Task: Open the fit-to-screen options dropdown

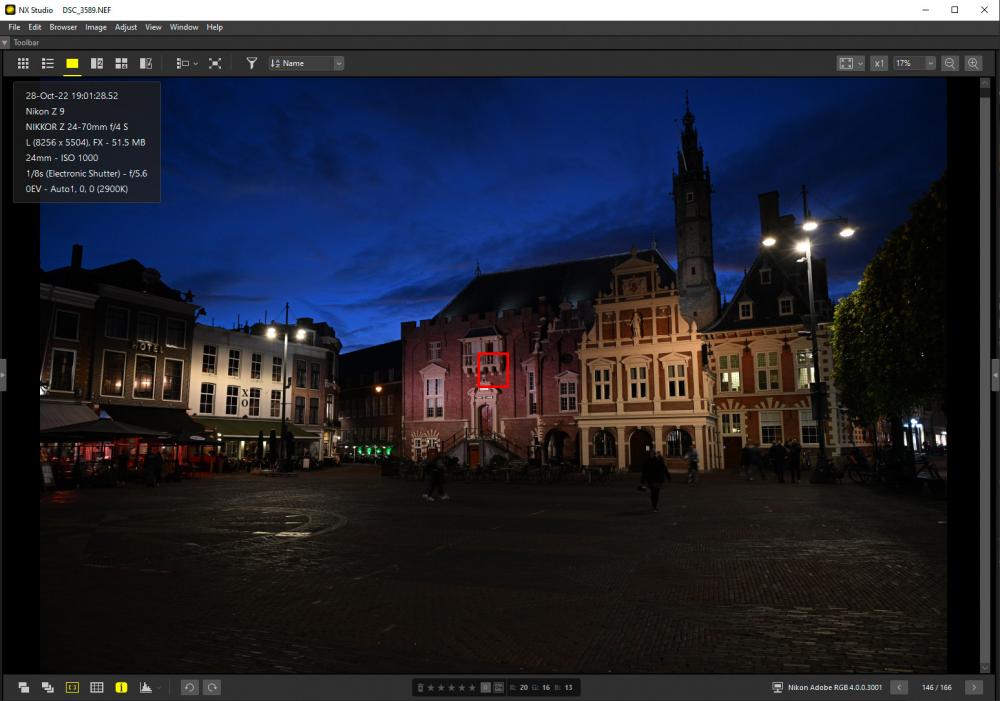Action: pos(851,63)
